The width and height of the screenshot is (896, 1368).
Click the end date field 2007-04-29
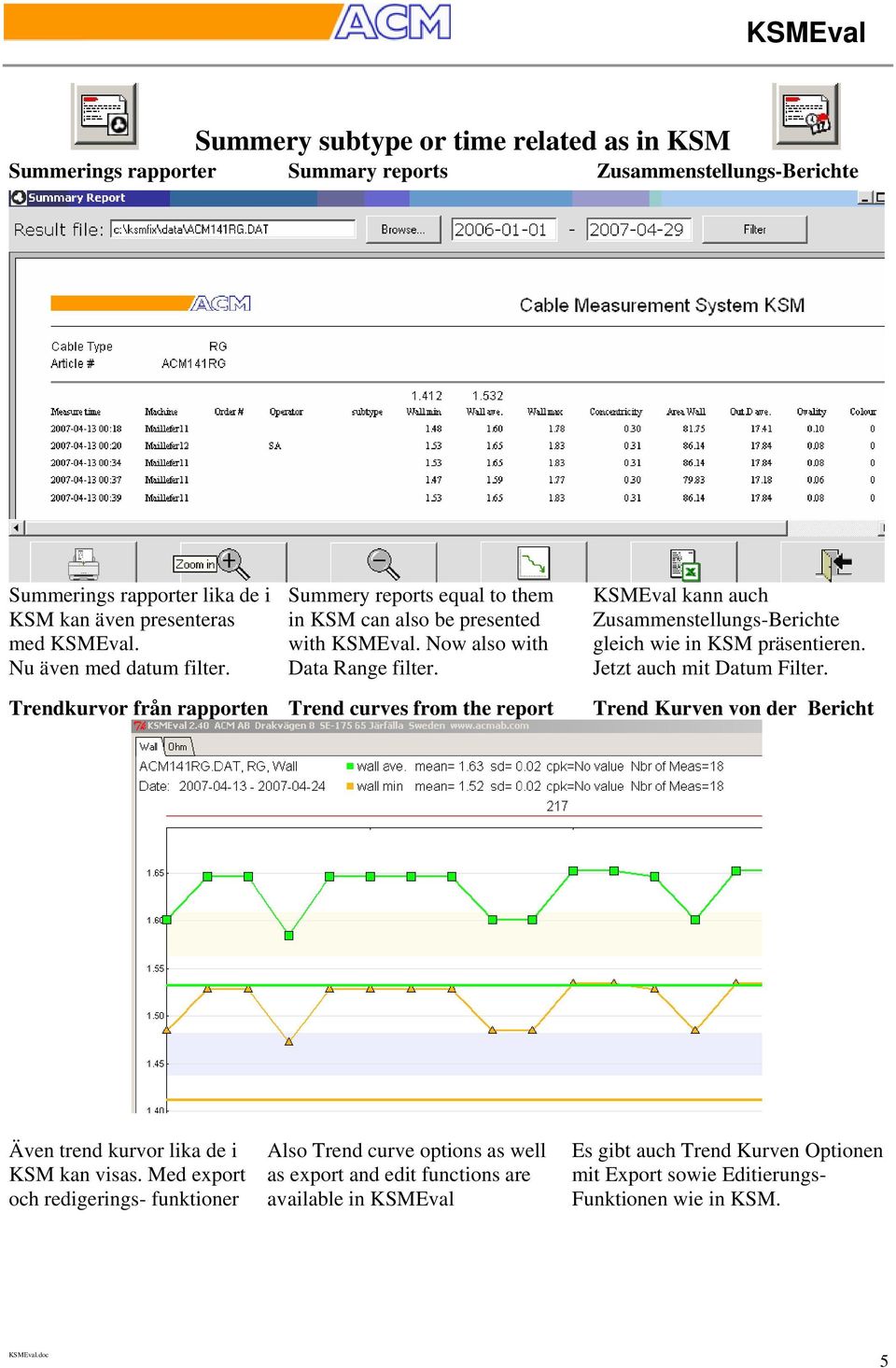[638, 230]
